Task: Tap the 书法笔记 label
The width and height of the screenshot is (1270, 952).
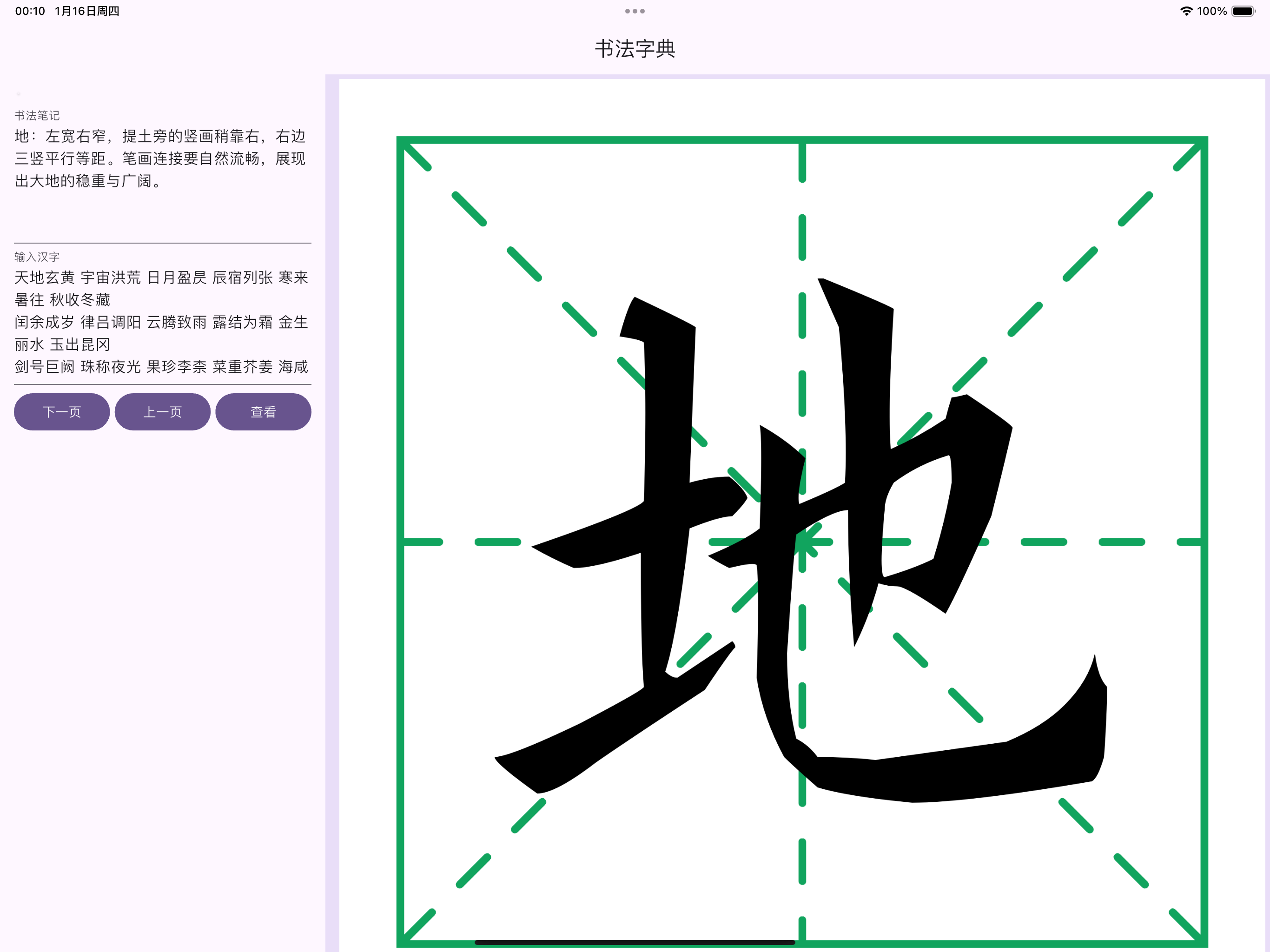Action: click(37, 115)
